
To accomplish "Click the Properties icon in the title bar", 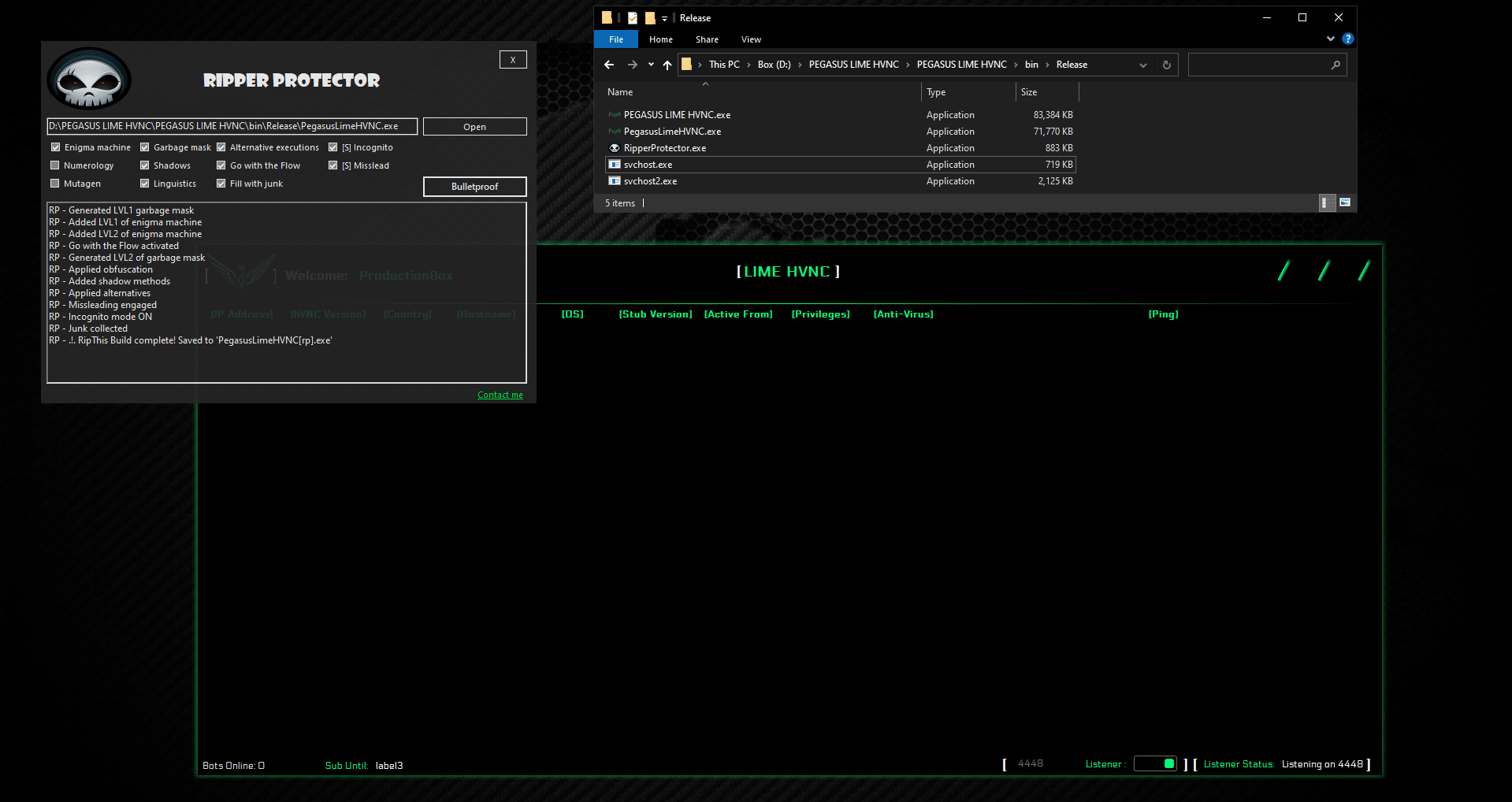I will point(632,17).
